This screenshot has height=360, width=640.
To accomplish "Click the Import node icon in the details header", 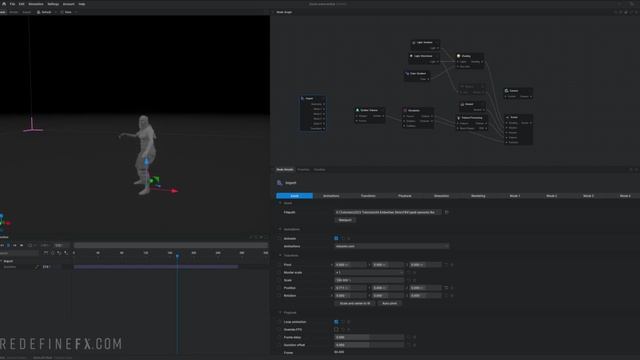I will click(280, 183).
